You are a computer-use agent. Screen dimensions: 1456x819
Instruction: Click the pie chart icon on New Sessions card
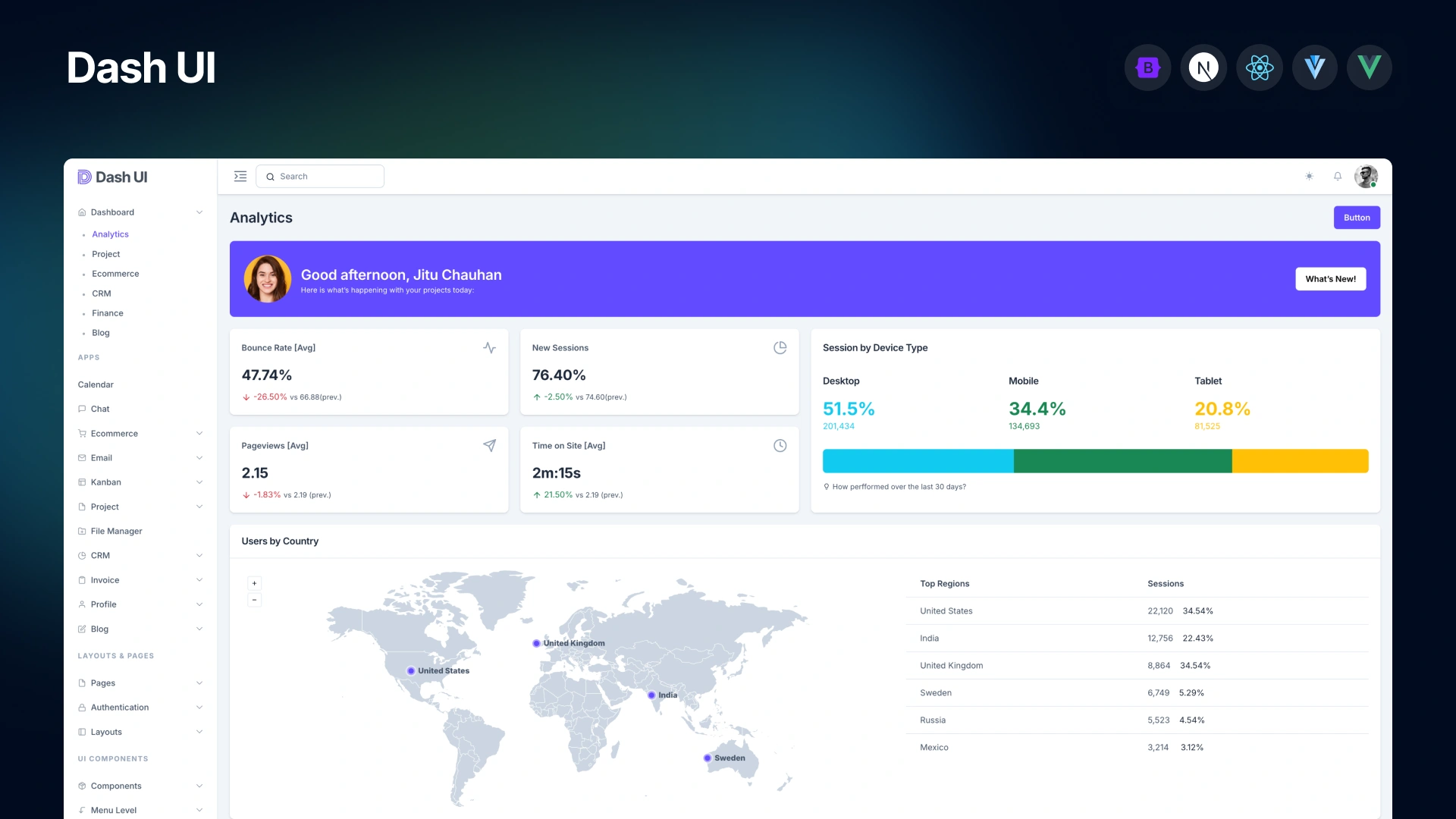(780, 347)
